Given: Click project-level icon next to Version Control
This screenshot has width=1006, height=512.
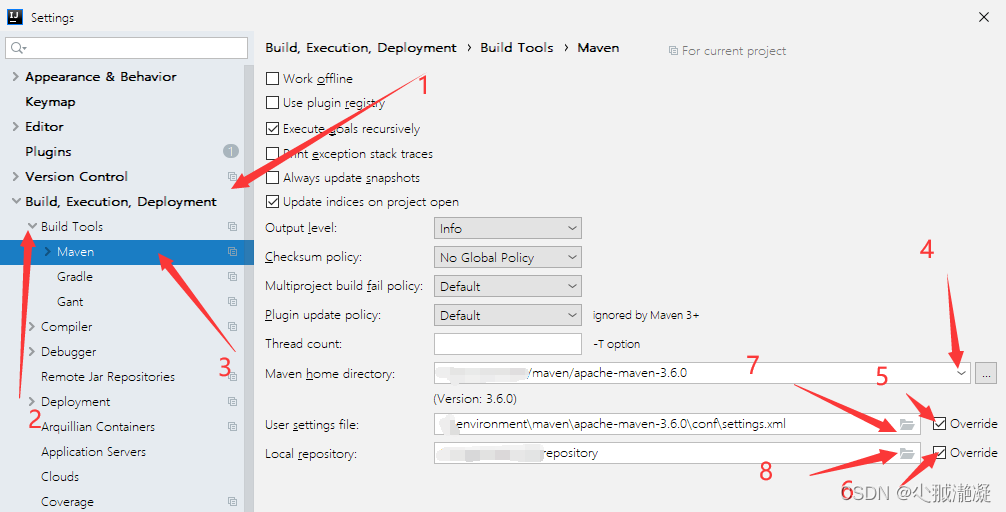Looking at the screenshot, I should click(232, 176).
